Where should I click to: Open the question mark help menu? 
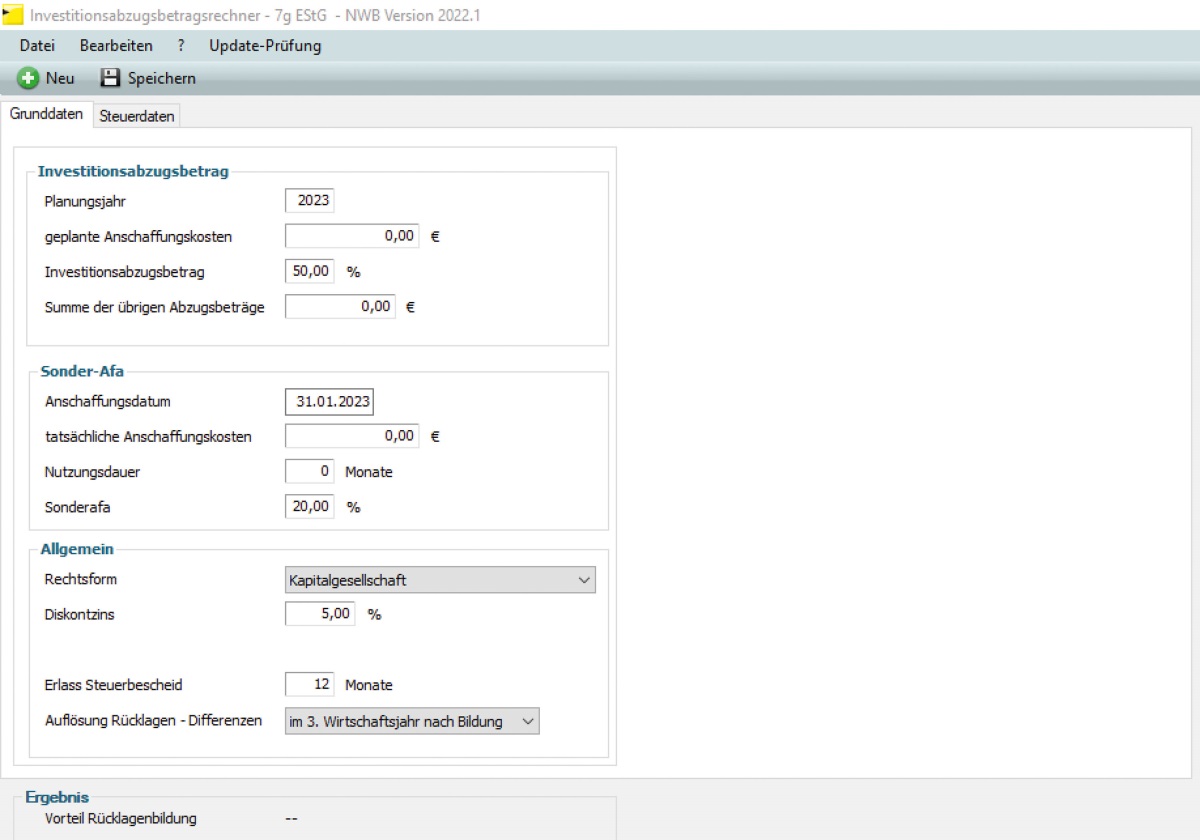[181, 46]
